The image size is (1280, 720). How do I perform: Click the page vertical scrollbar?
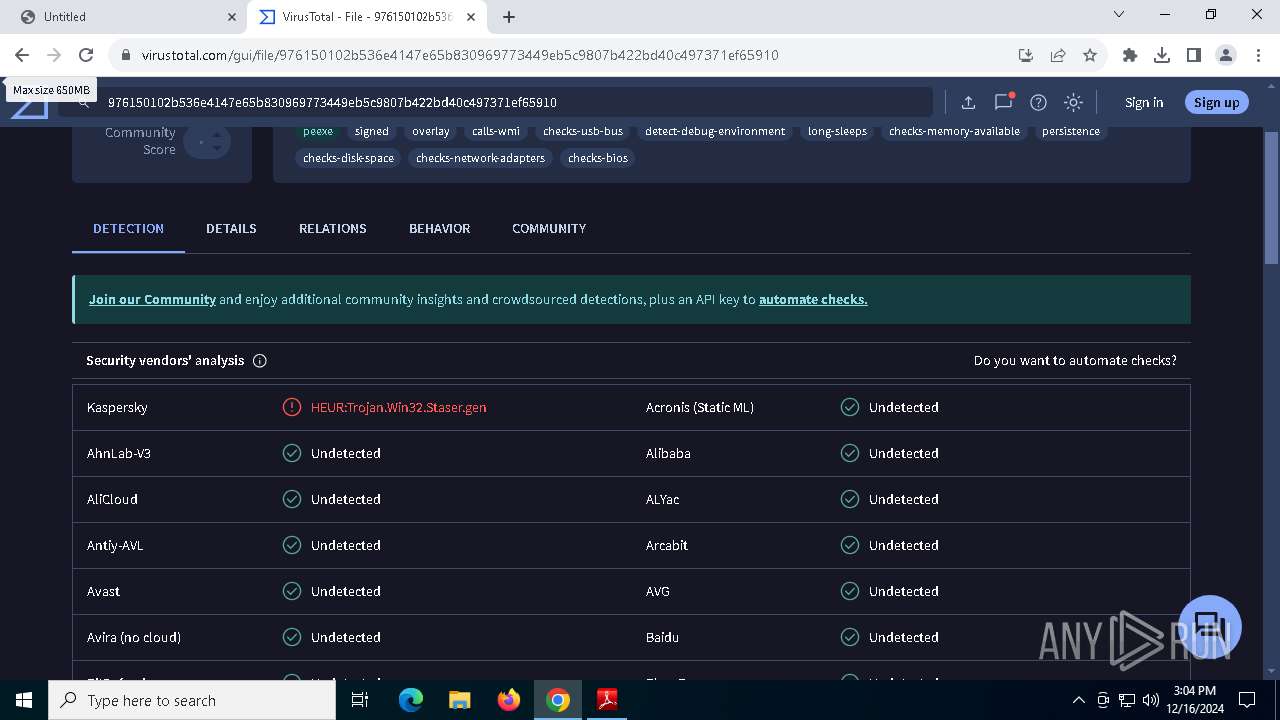coord(1271,200)
